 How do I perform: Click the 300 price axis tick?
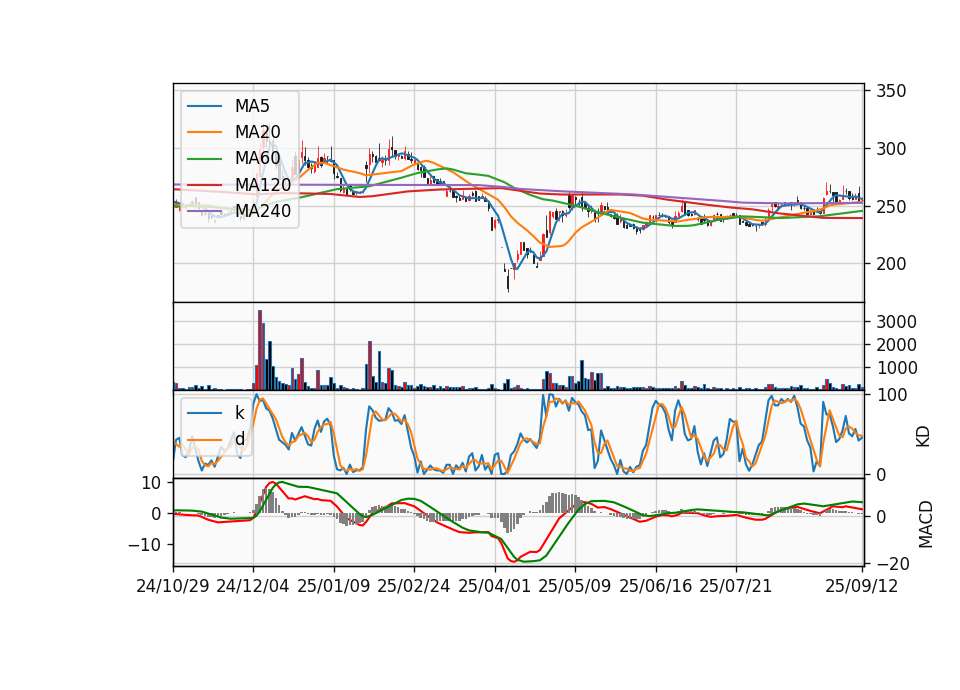click(x=891, y=149)
